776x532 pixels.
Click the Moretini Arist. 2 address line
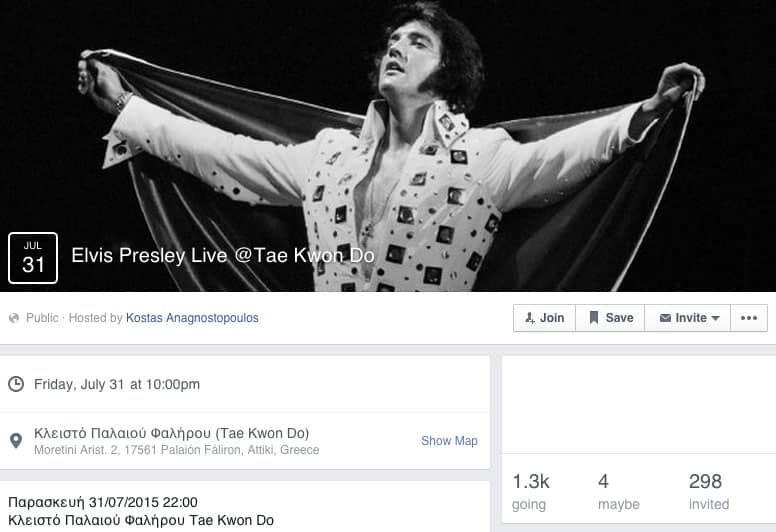click(176, 450)
